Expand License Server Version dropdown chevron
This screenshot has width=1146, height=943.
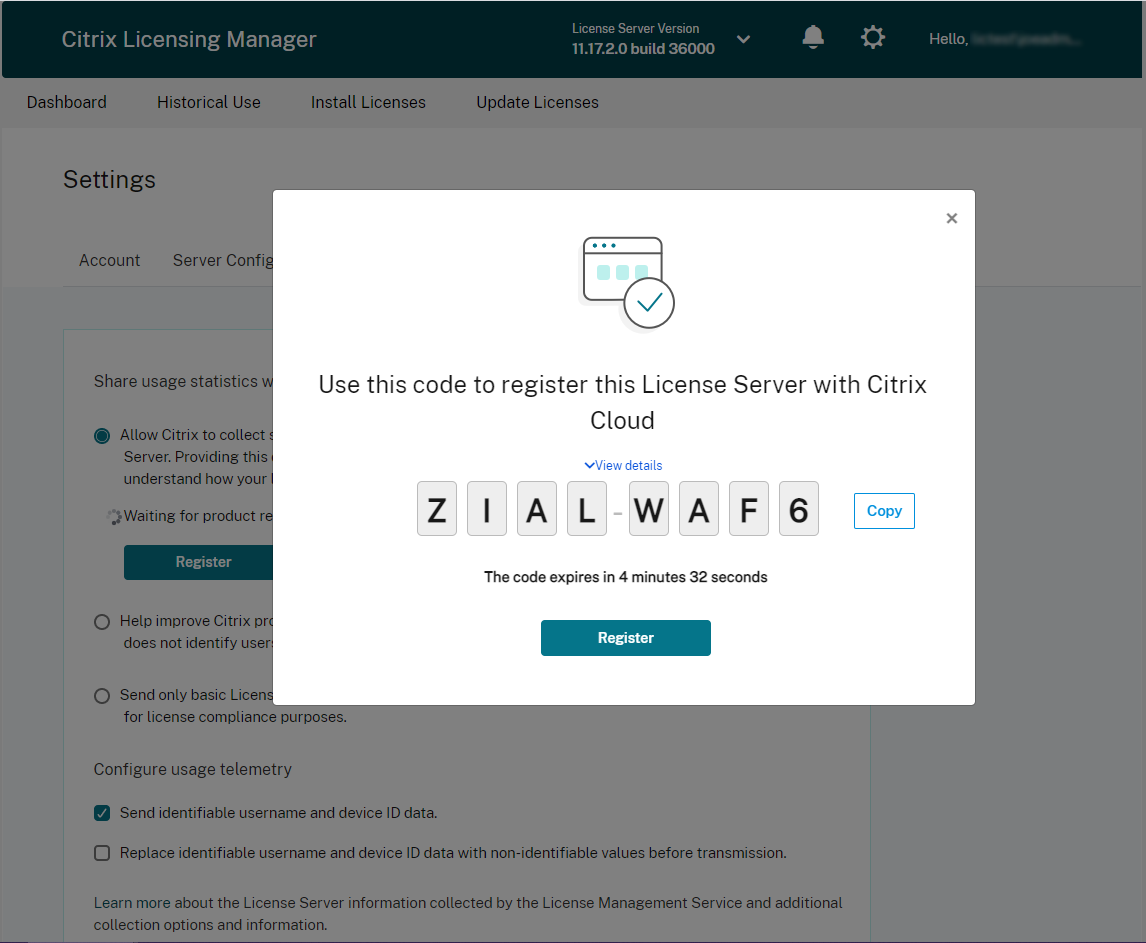[x=743, y=39]
